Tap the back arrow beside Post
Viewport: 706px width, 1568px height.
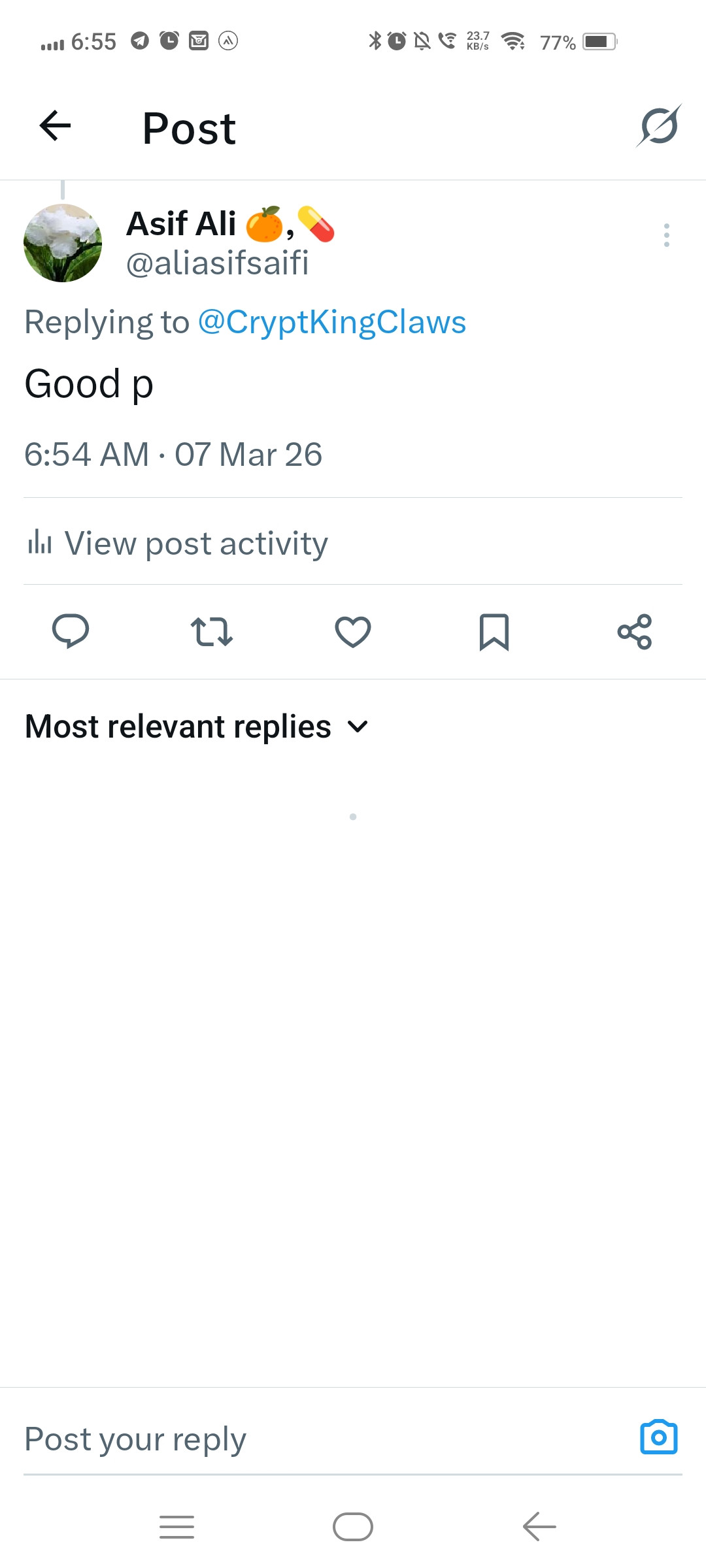pyautogui.click(x=55, y=125)
